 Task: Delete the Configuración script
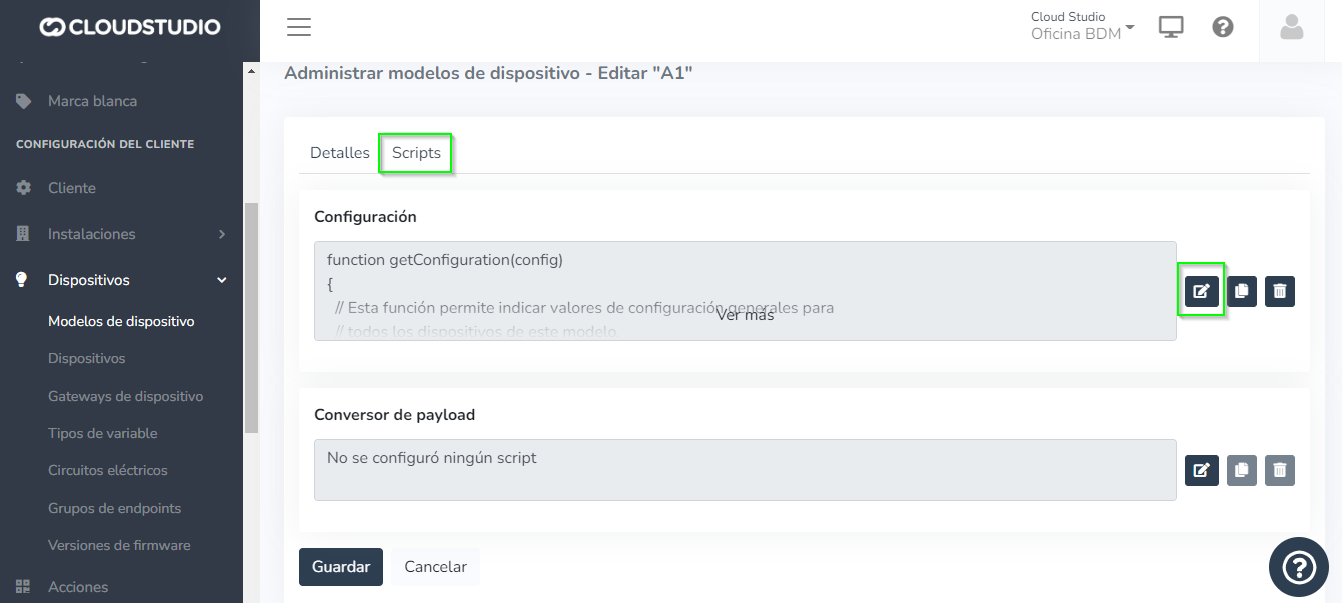click(1280, 292)
